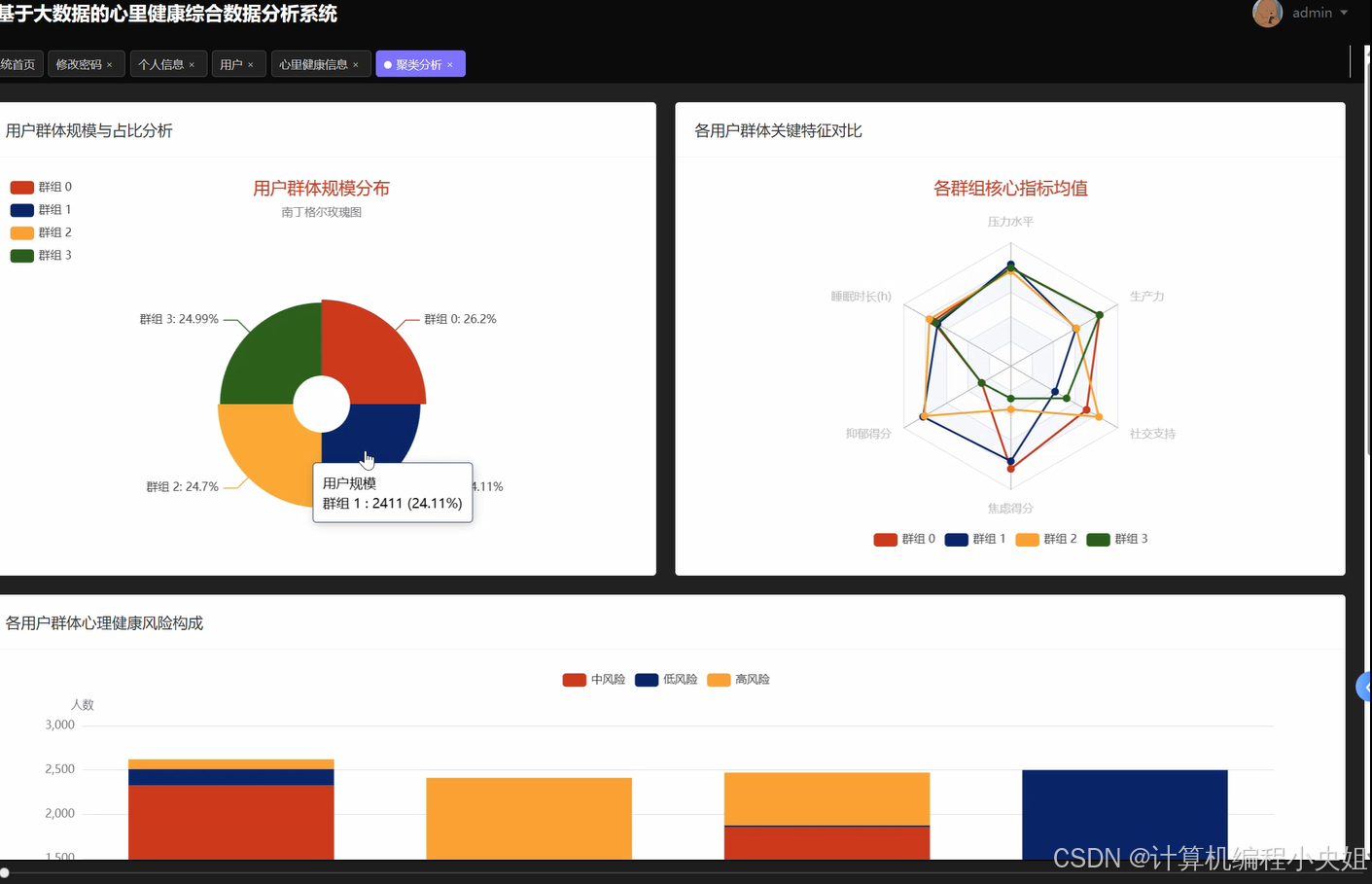1372x884 pixels.
Task: Toggle 群组 0 in the pie chart legend
Action: point(41,187)
